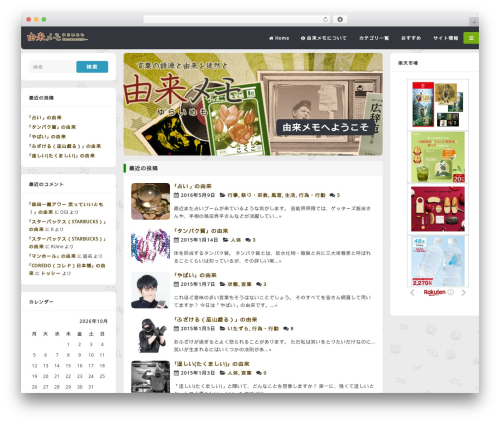Show next Rakuten ad with right arrow
Viewport: 500px width, 423px height.
464,293
